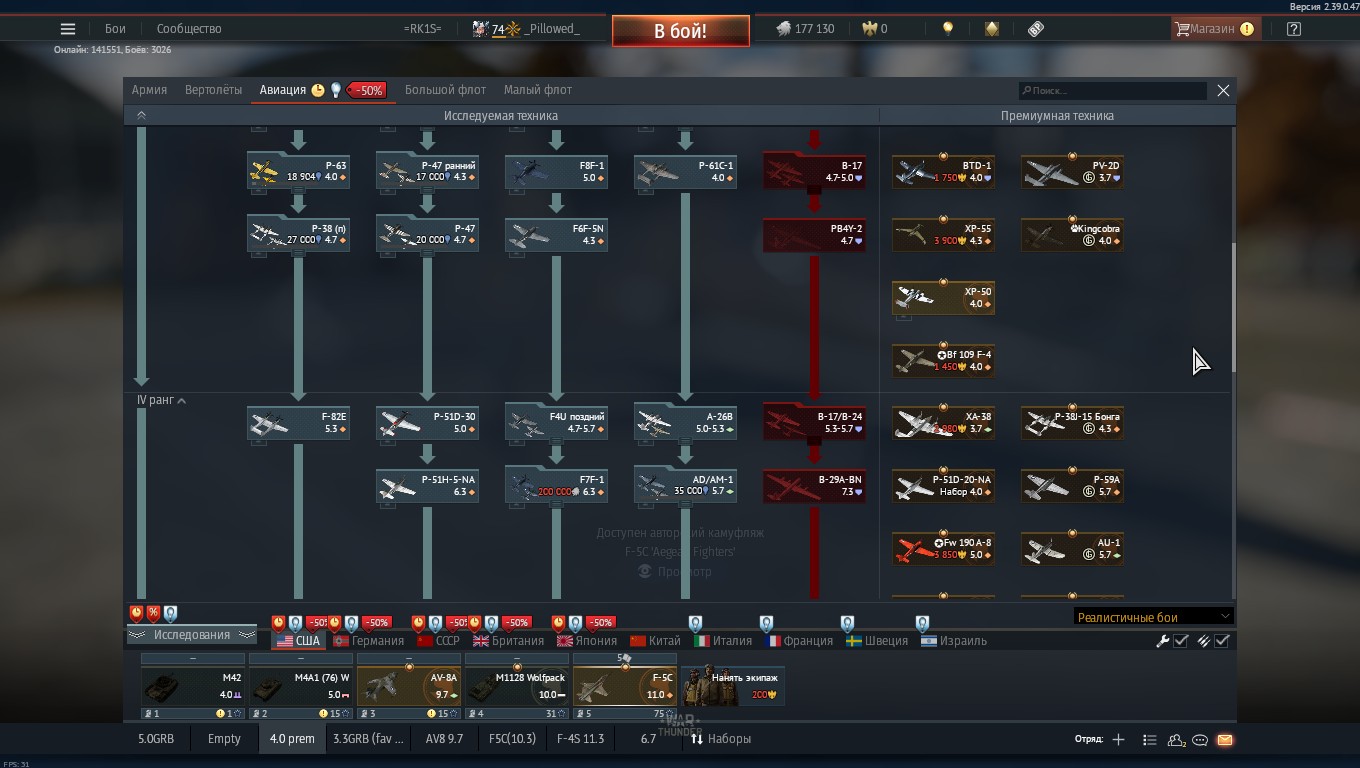Select the P-63 aircraft card
1360x768 pixels.
point(298,171)
